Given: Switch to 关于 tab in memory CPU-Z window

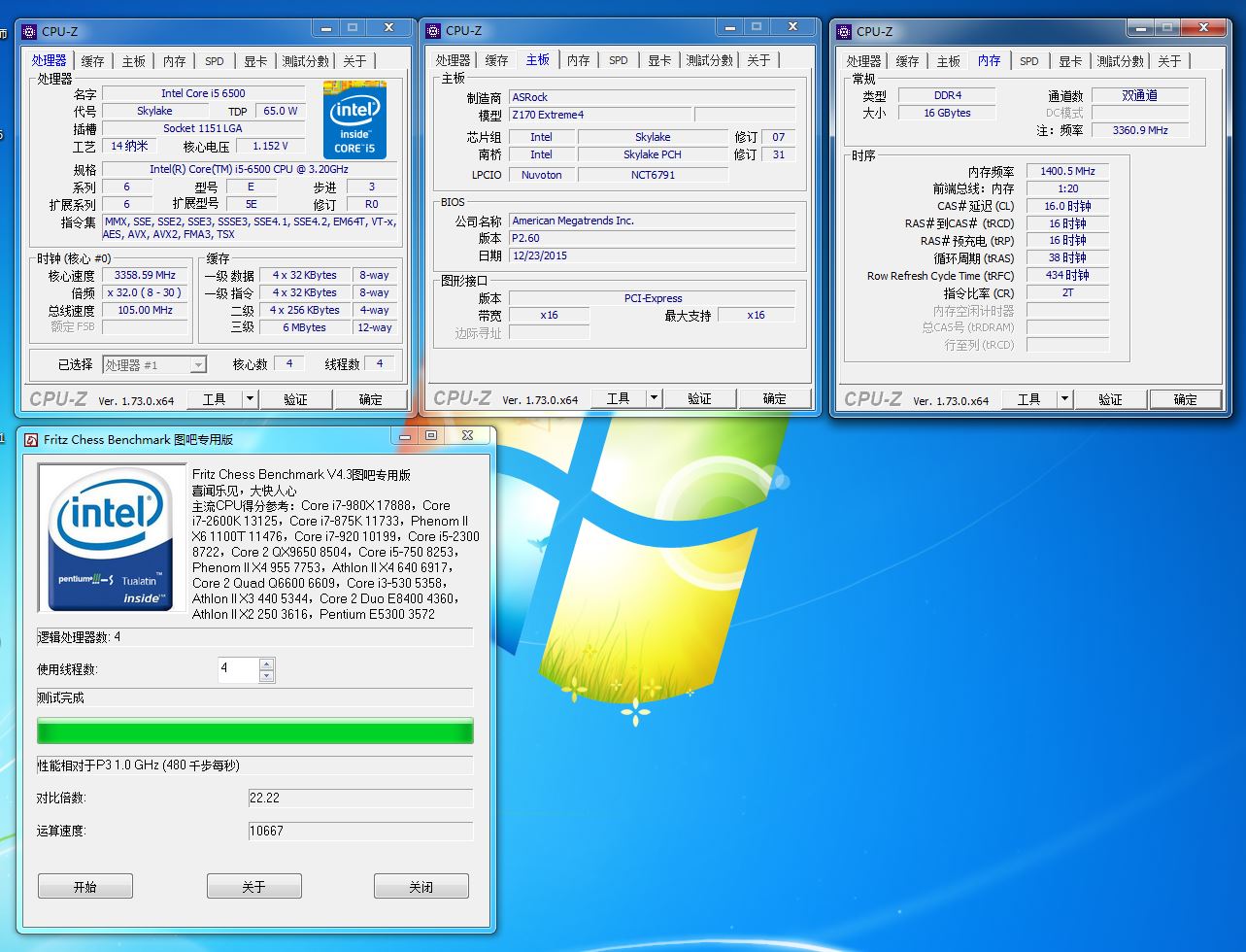Looking at the screenshot, I should (1169, 61).
